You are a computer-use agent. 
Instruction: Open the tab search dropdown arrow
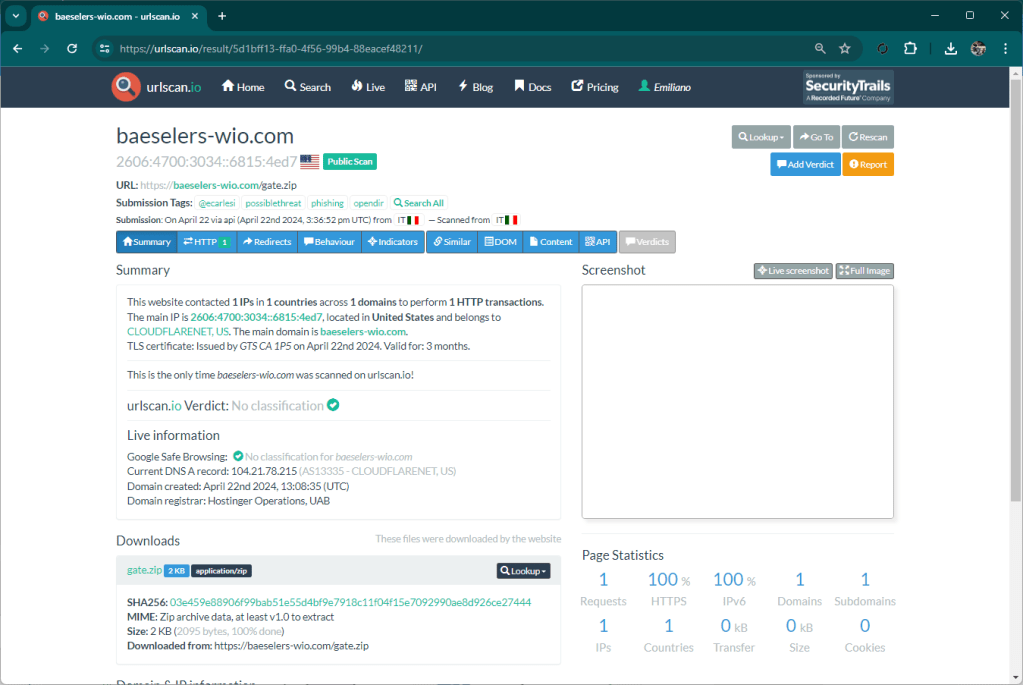tap(16, 16)
